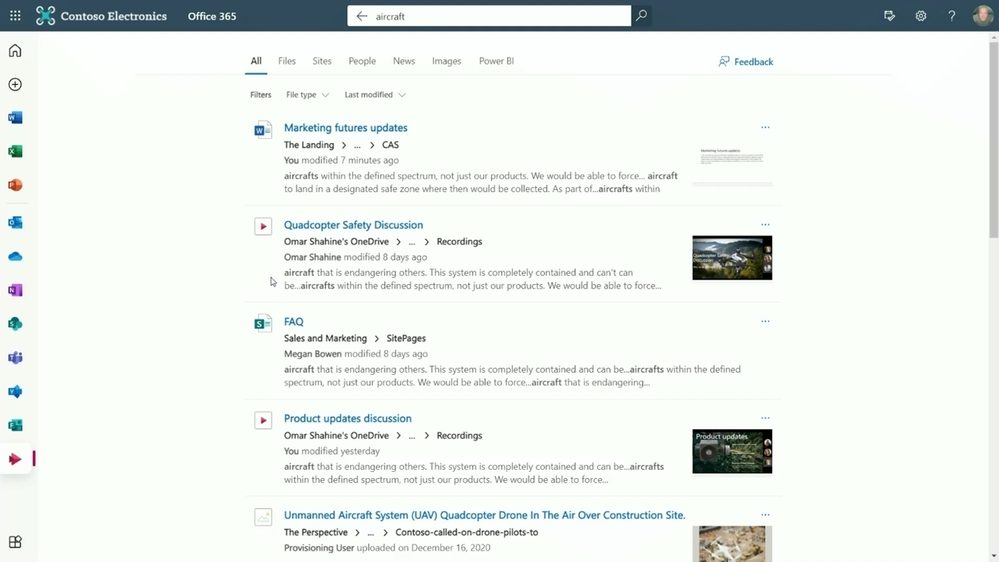Click 'Sales and Marketing' breadcrumb

tap(326, 339)
